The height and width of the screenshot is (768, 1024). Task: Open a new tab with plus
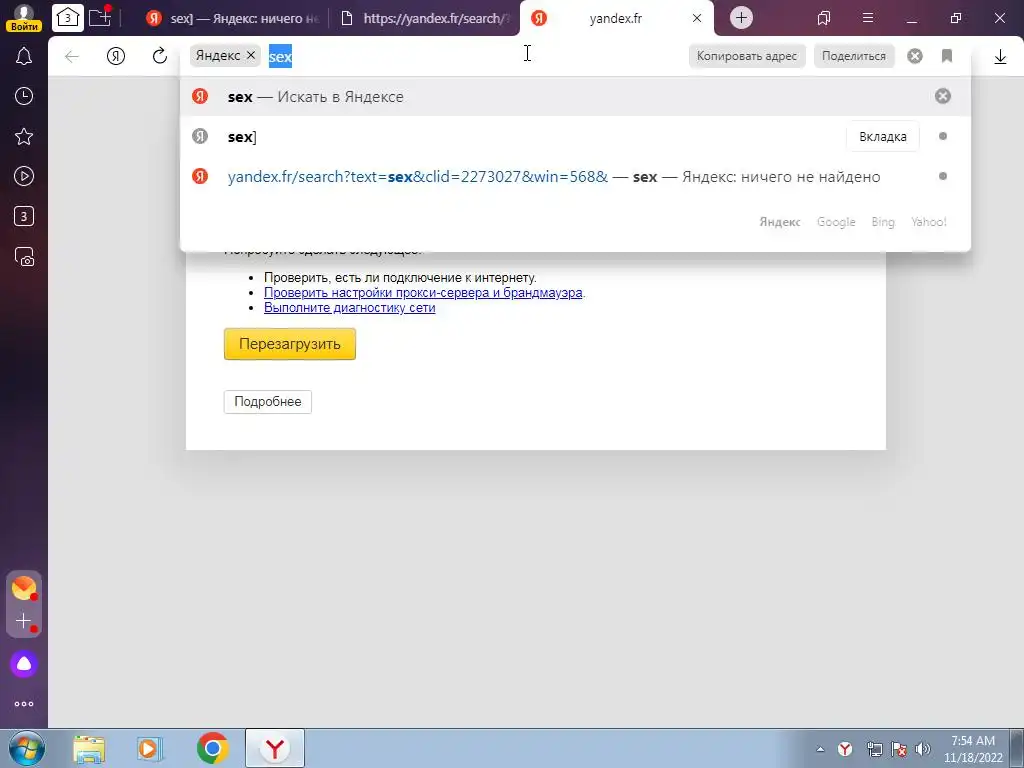coord(741,18)
